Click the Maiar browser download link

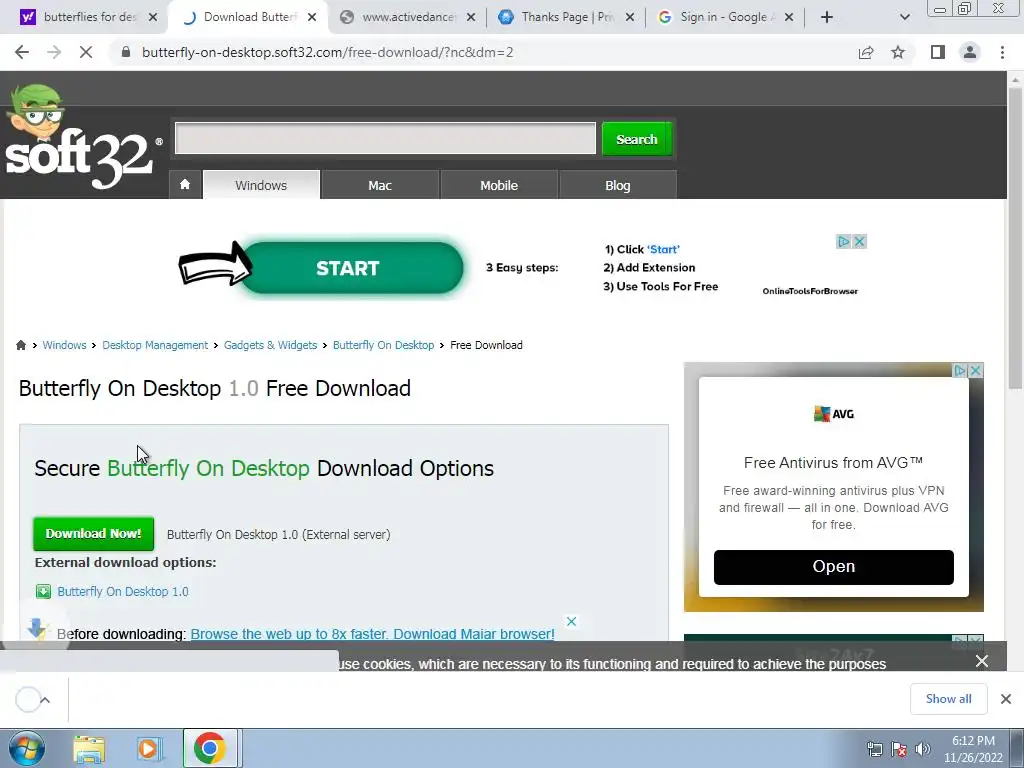point(372,634)
